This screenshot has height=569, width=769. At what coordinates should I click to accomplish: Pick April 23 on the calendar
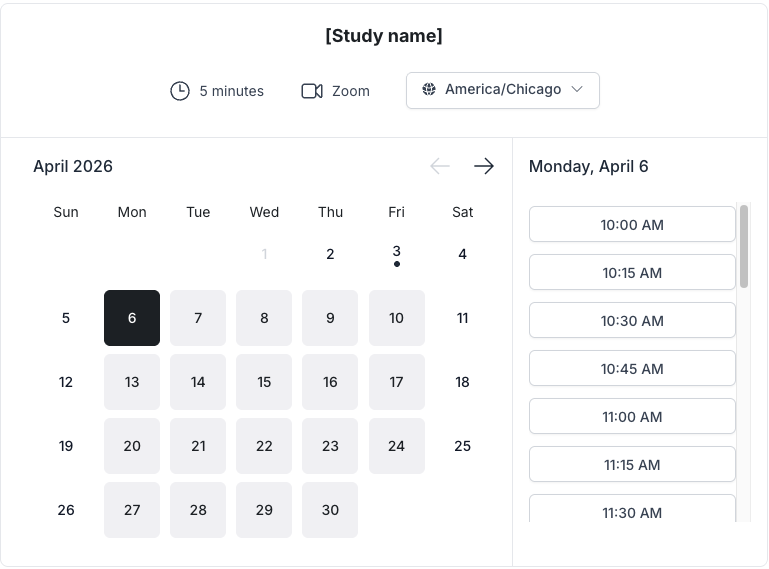(330, 446)
